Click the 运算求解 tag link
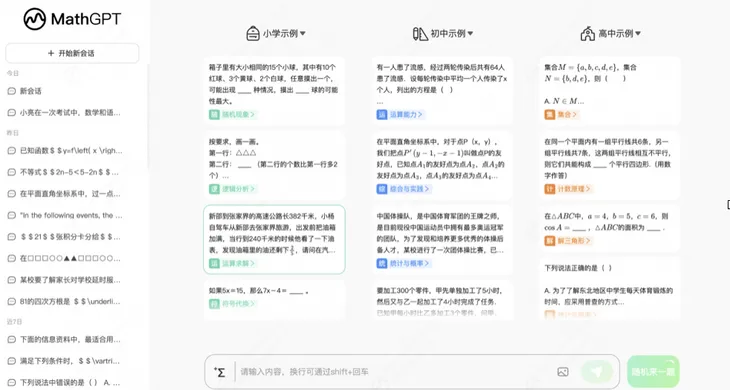 233,263
